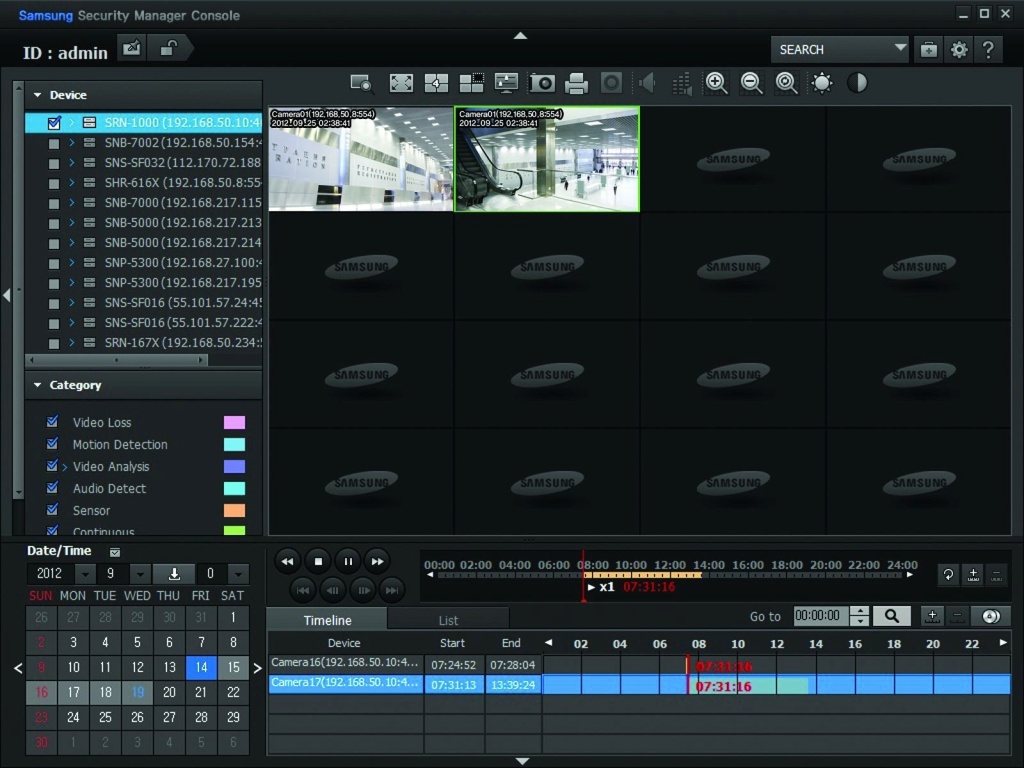This screenshot has width=1024, height=768.
Task: Collapse the Category panel section
Action: coord(38,385)
